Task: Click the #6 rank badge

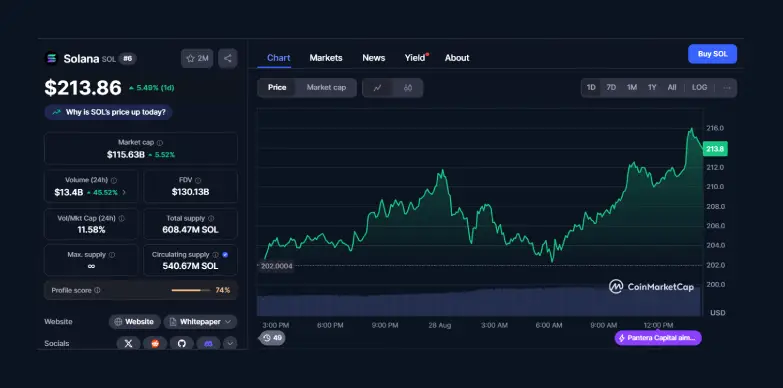Action: pyautogui.click(x=127, y=59)
